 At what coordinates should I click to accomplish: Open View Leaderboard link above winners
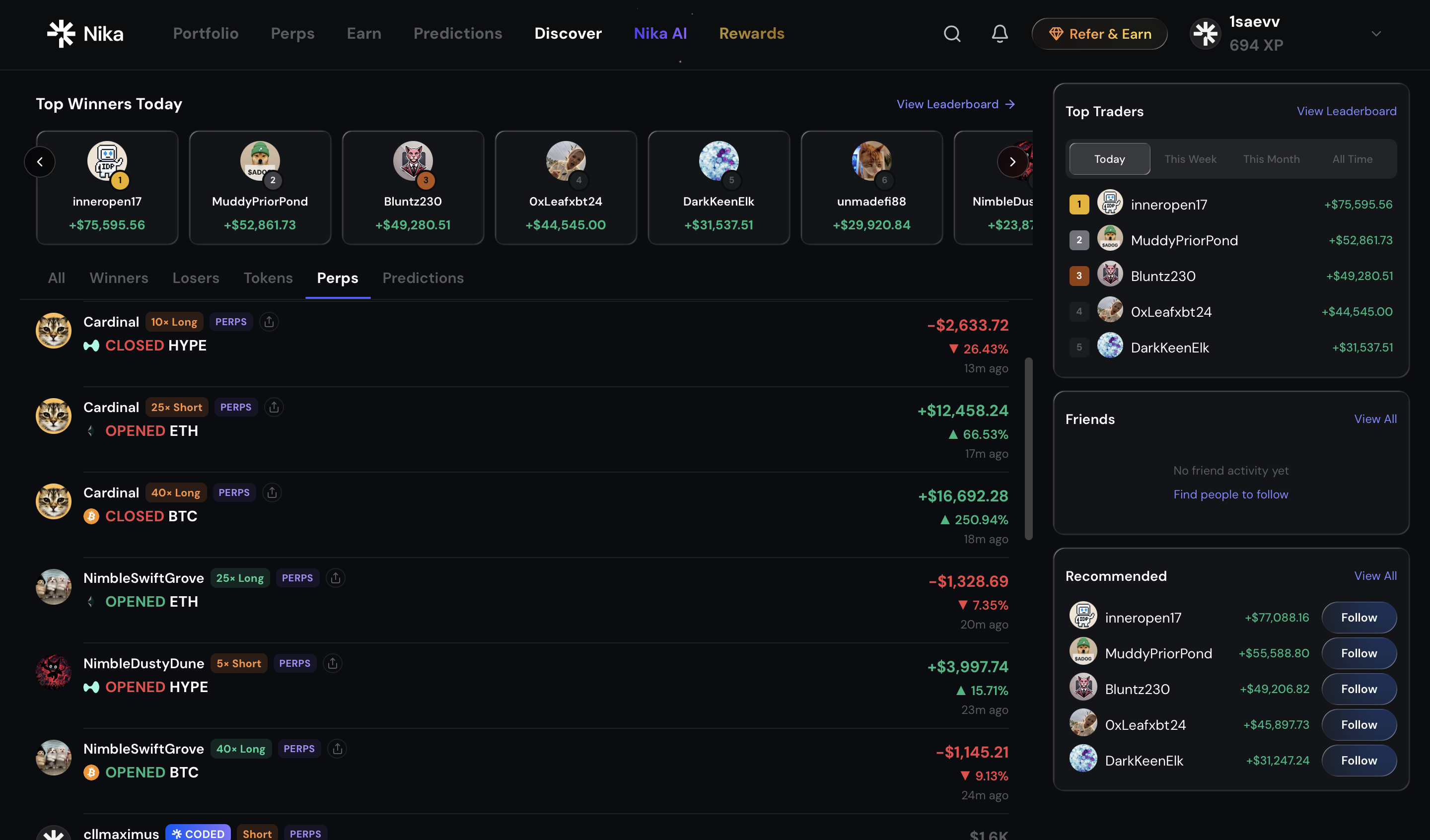click(956, 104)
